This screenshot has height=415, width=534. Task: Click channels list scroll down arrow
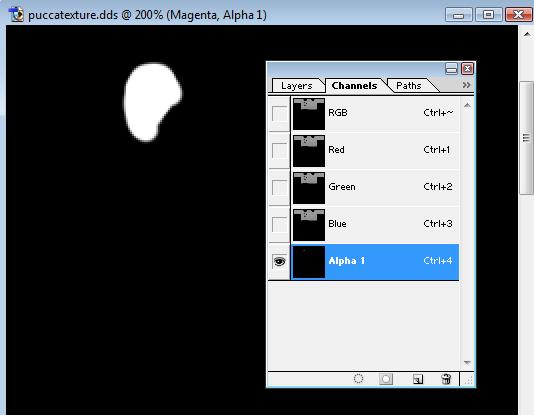click(x=467, y=363)
